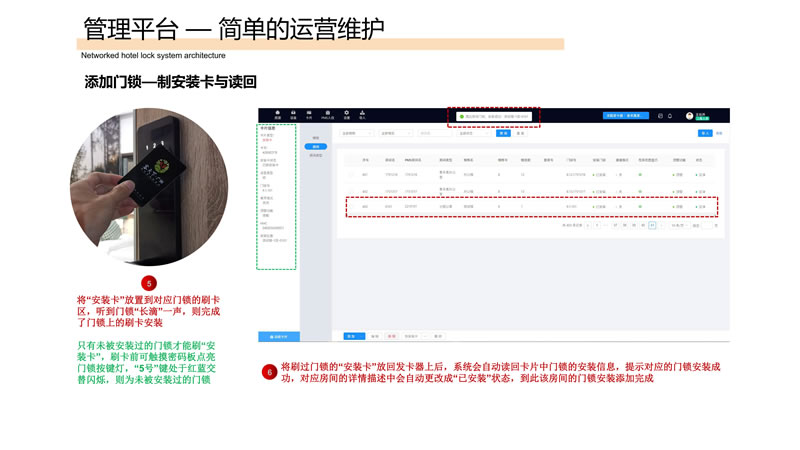Image resolution: width=800 pixels, height=450 pixels.
Task: Click the clock icon in the top bar
Action: (x=660, y=116)
